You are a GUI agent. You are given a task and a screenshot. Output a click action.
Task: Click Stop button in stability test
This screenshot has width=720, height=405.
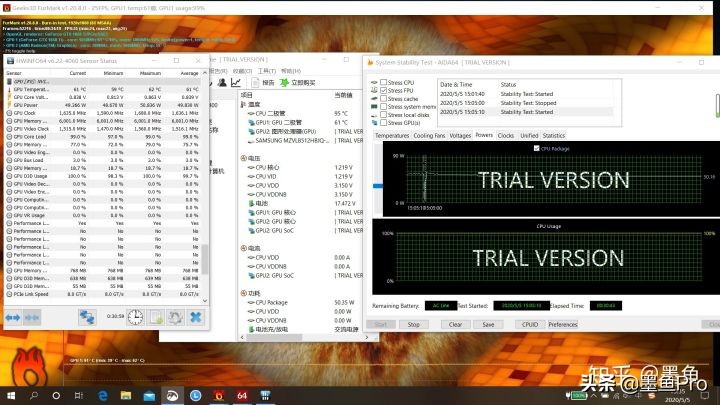pyautogui.click(x=413, y=325)
